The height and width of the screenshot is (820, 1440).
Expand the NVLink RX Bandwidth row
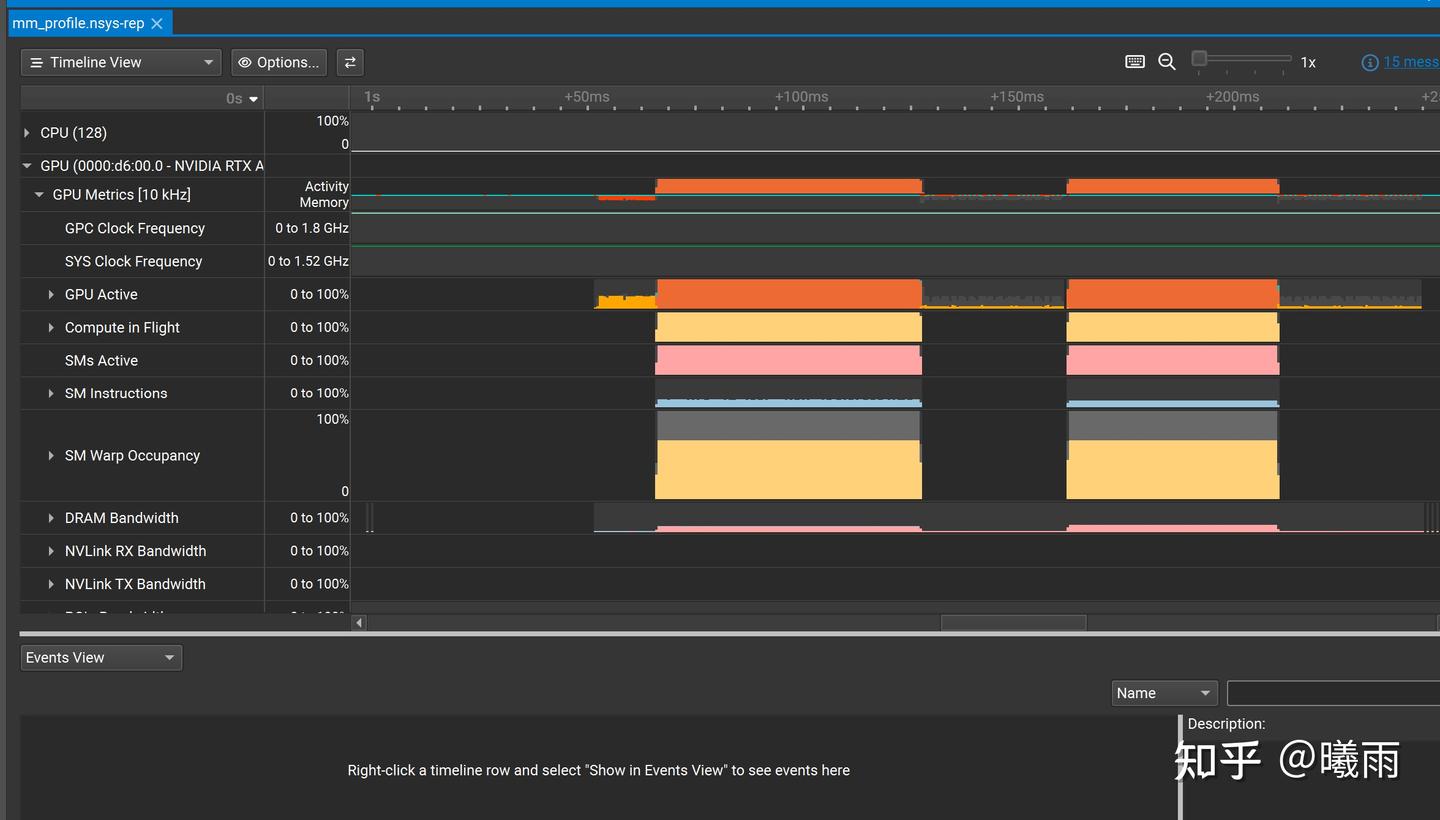point(51,551)
